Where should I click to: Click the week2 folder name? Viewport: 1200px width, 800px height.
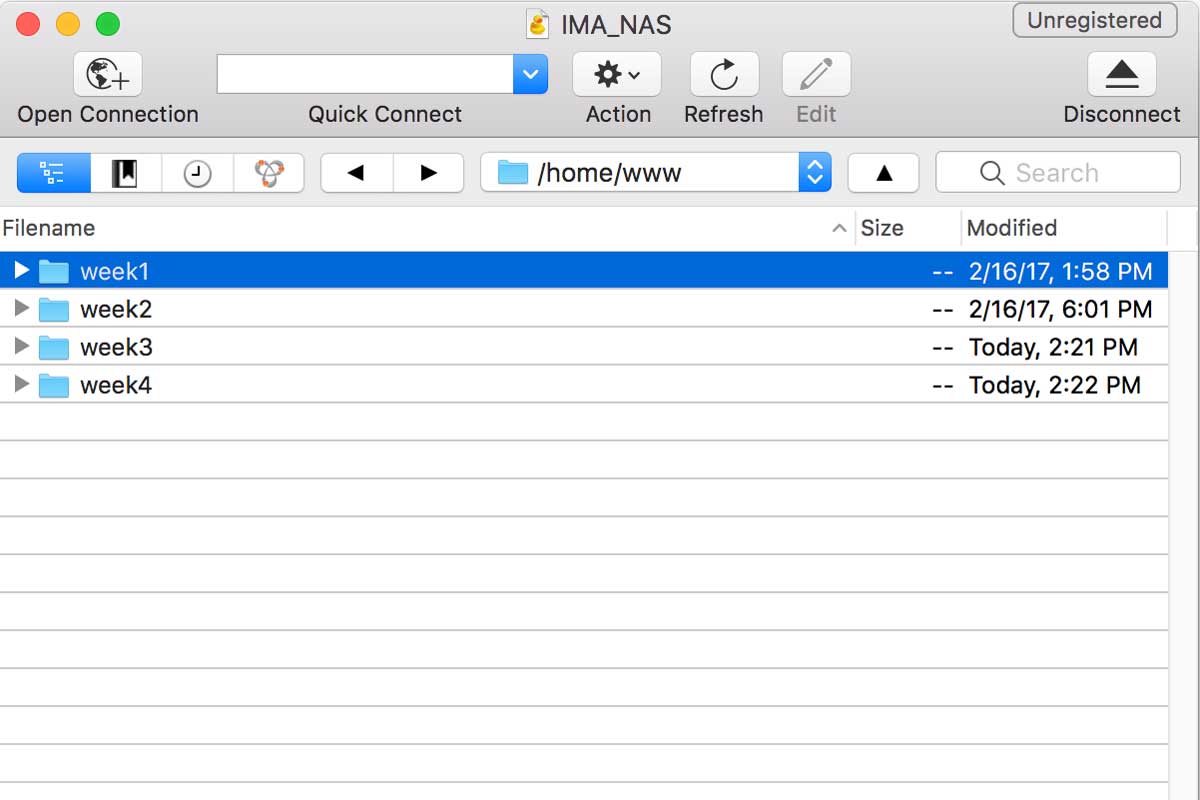tap(116, 309)
